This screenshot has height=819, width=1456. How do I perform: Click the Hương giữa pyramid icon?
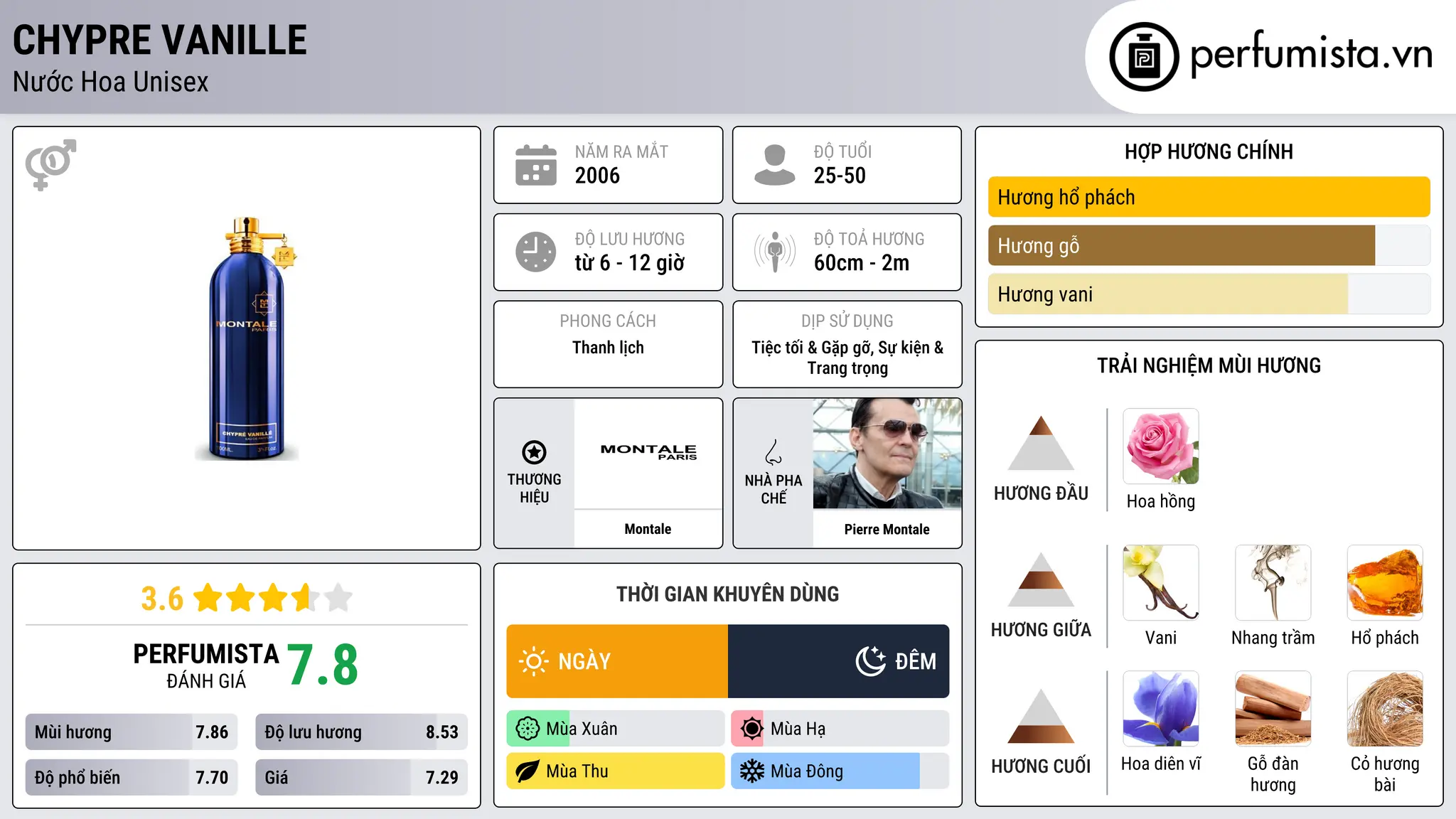(x=1041, y=579)
